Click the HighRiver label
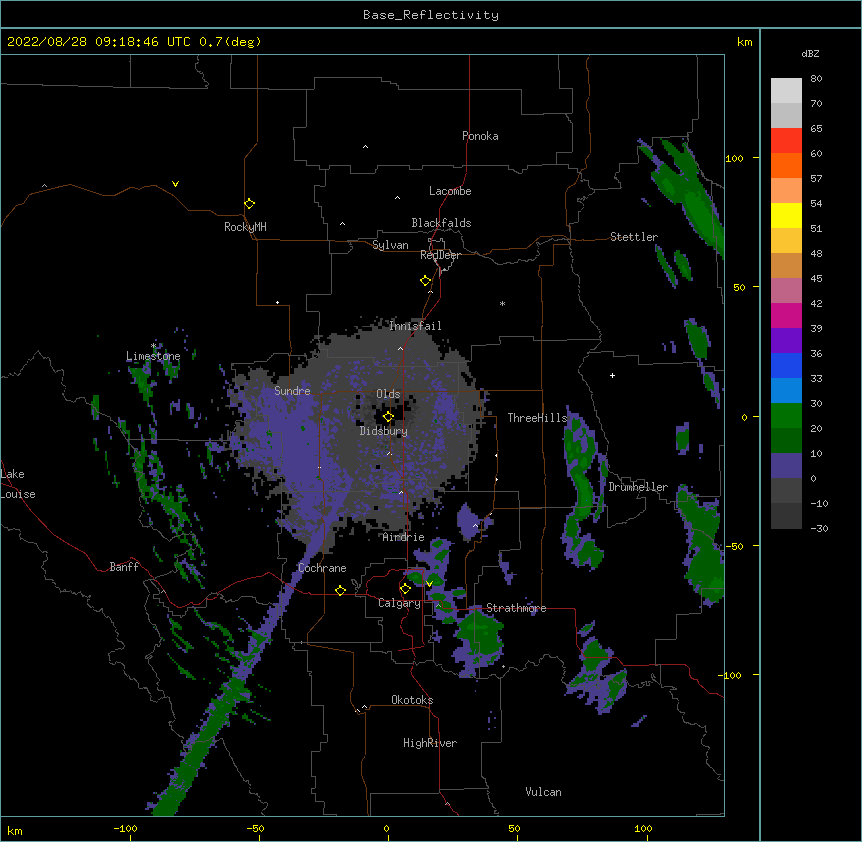 (430, 743)
